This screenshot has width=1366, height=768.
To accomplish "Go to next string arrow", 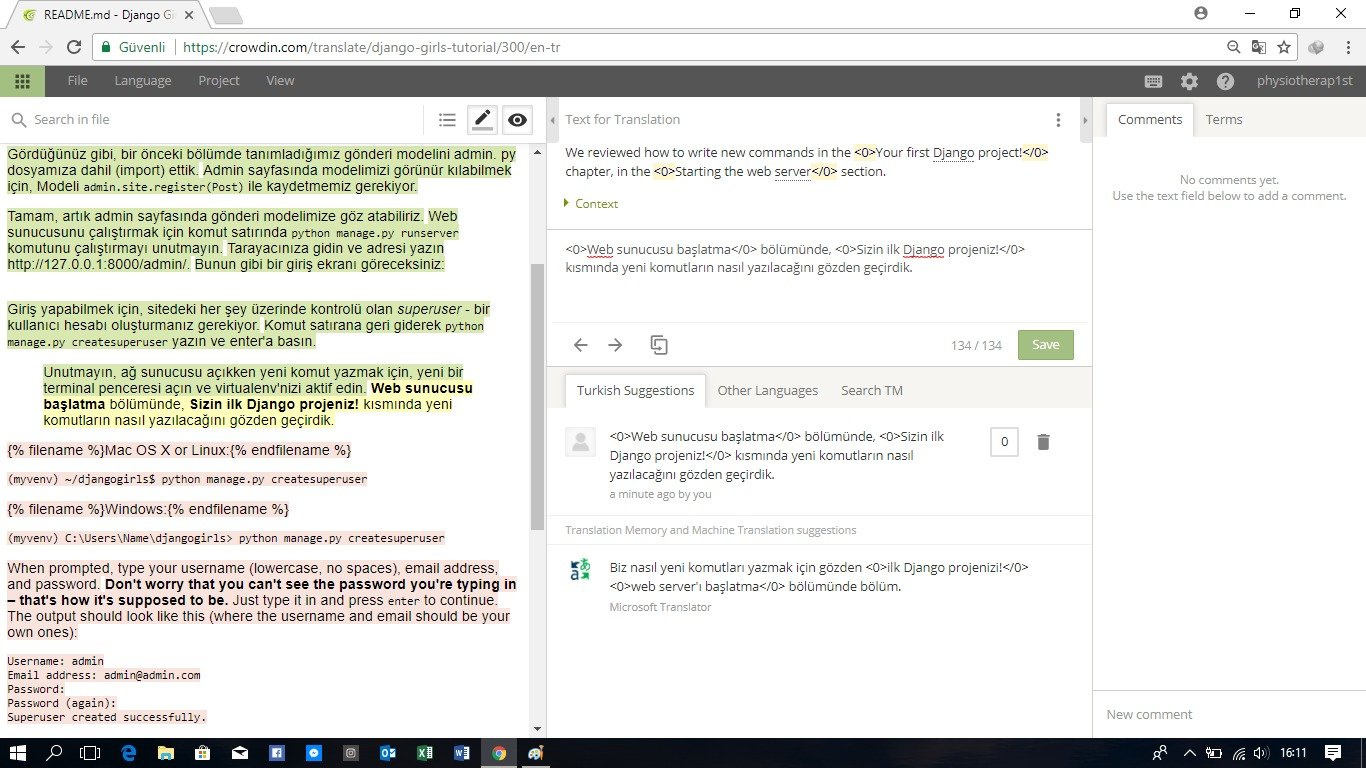I will pyautogui.click(x=615, y=345).
